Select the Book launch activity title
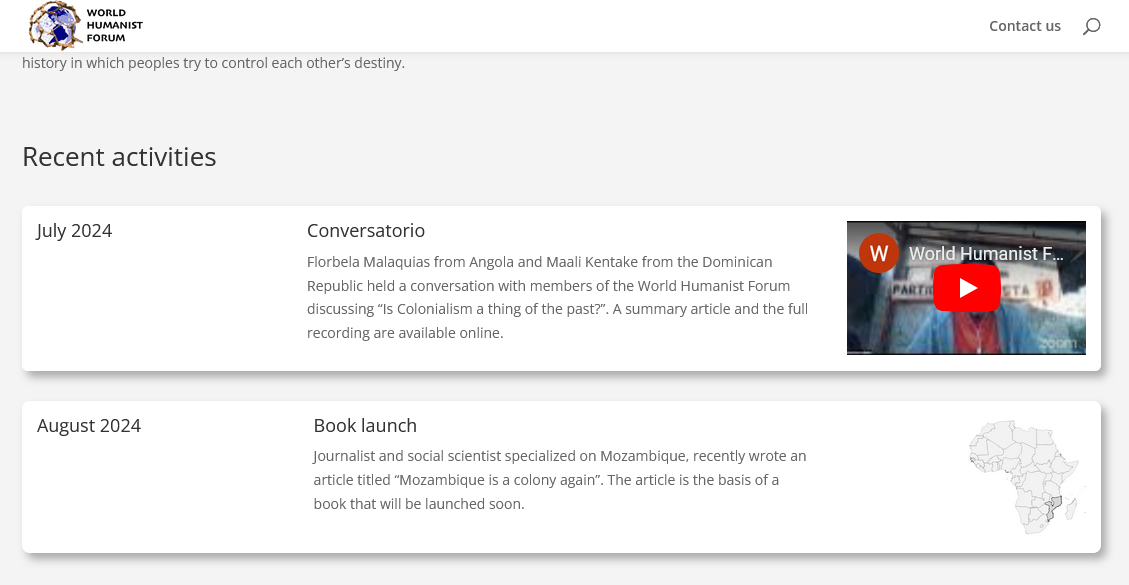Viewport: 1129px width, 585px height. [365, 425]
